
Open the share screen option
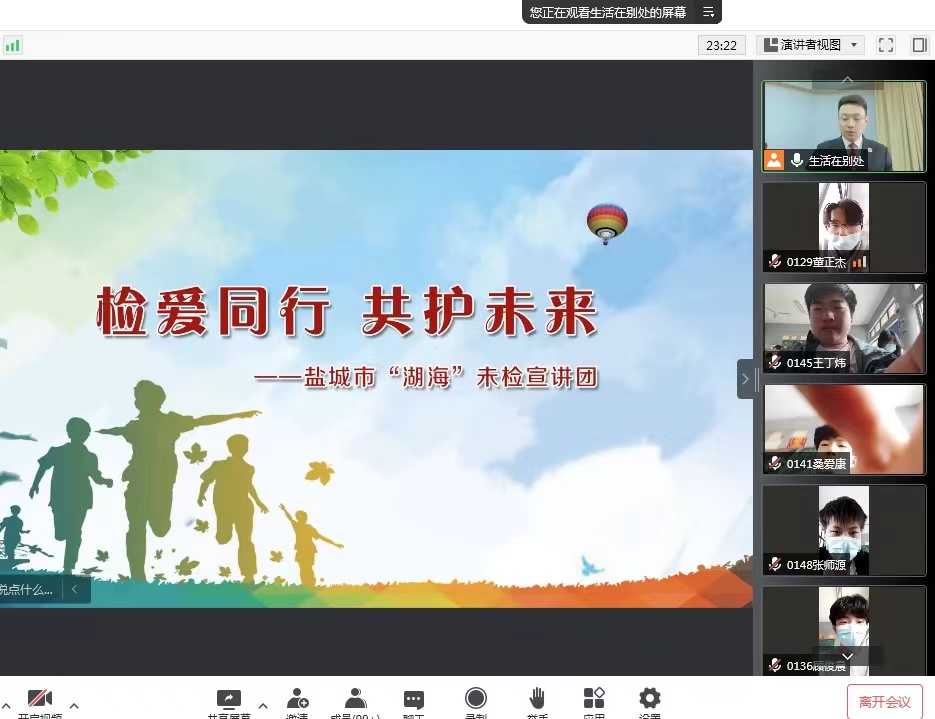click(x=228, y=700)
